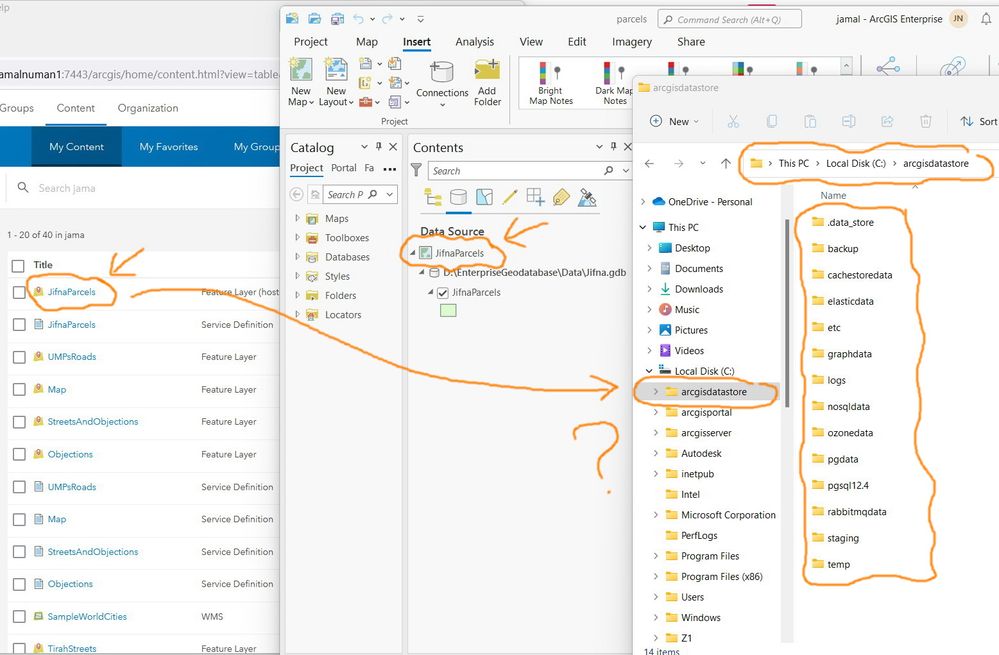Click the notifications bell icon
Viewport: 999px width, 655px height.
click(986, 19)
